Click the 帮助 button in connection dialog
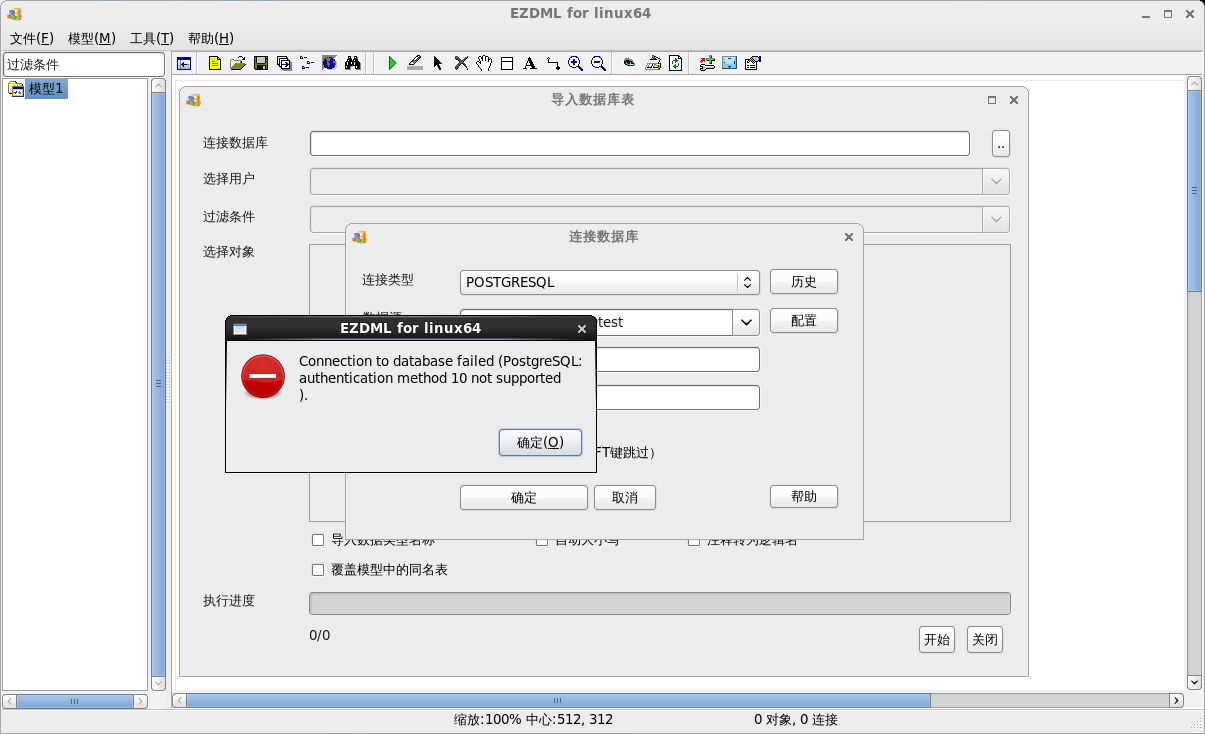Image resolution: width=1205 pixels, height=734 pixels. [x=804, y=496]
